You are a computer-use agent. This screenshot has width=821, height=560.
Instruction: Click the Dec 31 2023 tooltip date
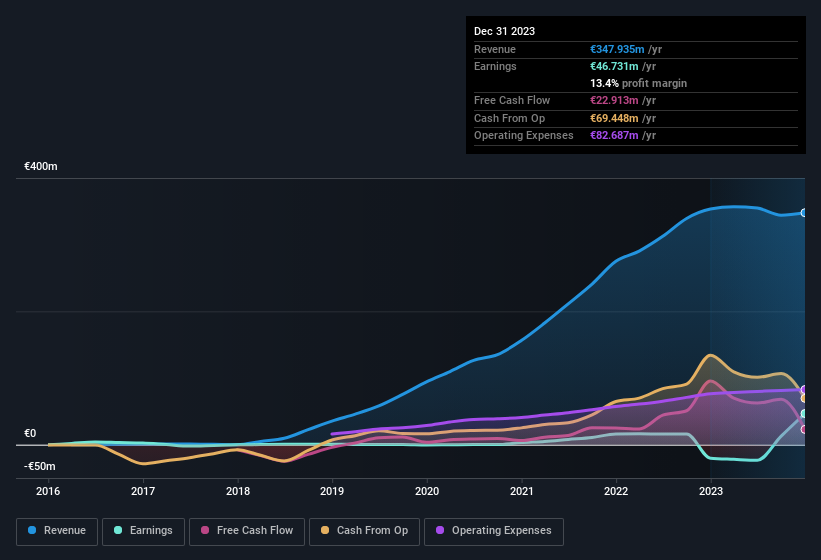tap(504, 31)
